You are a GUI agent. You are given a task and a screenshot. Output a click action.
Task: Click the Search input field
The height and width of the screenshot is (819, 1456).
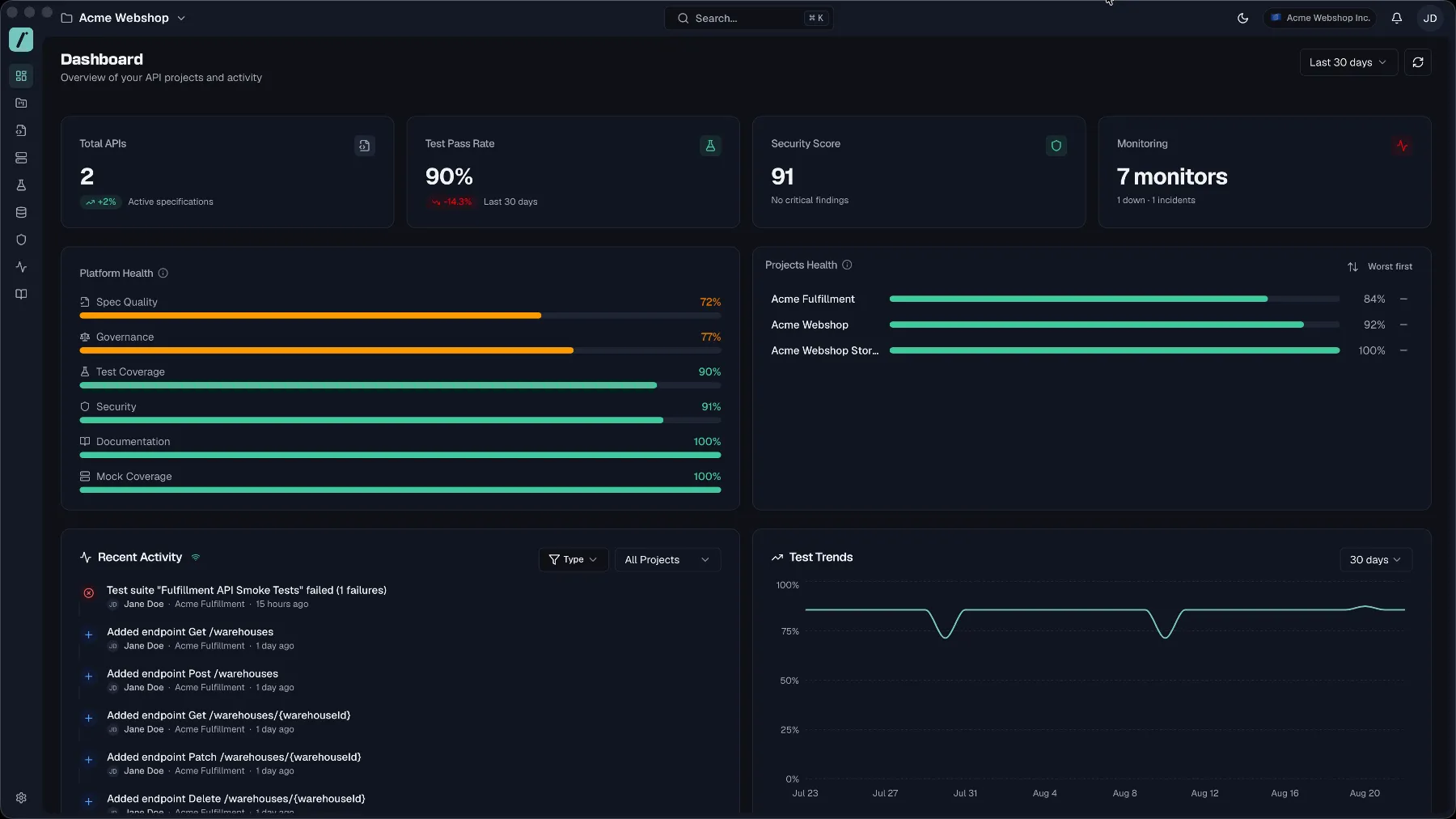749,18
